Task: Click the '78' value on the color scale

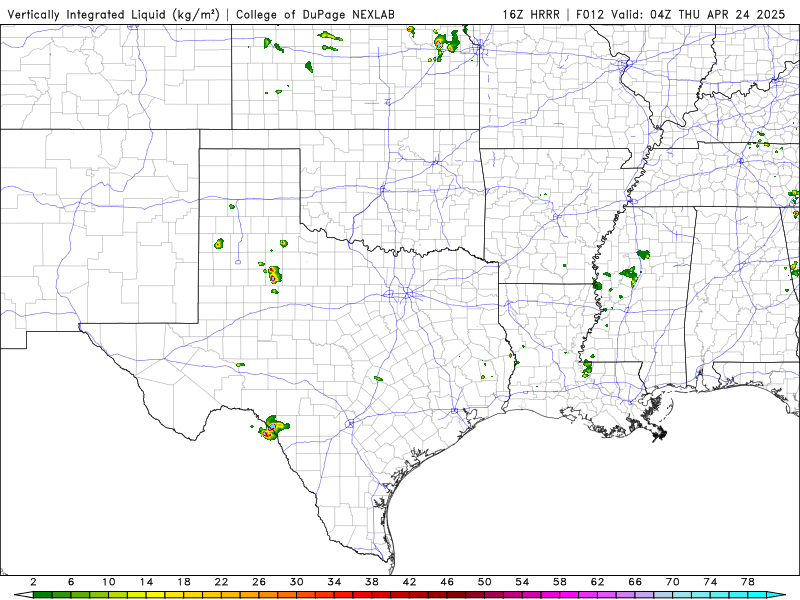Action: coord(748,582)
